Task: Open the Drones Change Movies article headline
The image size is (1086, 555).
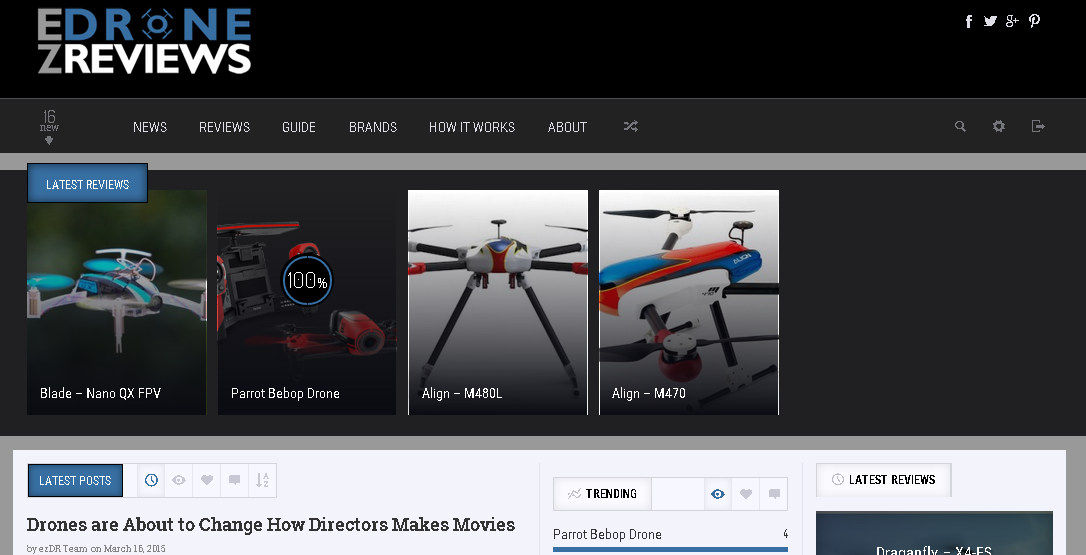Action: pos(271,525)
